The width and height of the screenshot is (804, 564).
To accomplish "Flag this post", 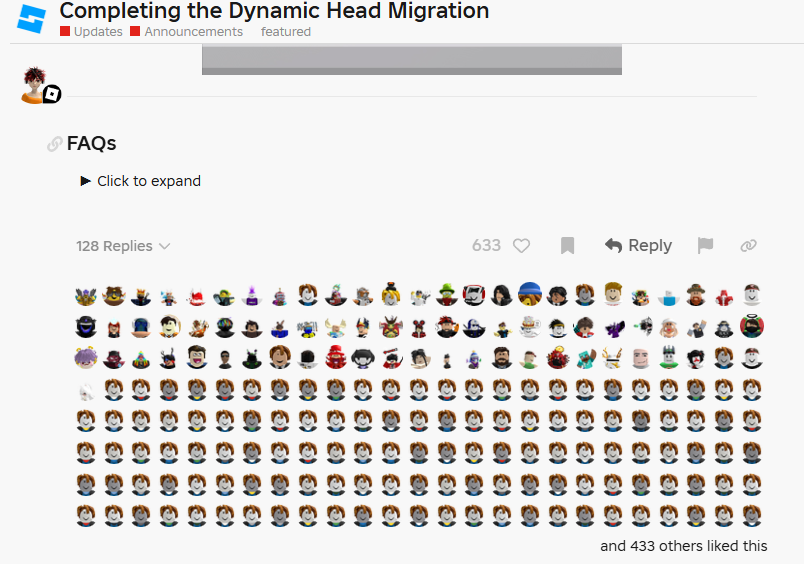I will (x=706, y=246).
